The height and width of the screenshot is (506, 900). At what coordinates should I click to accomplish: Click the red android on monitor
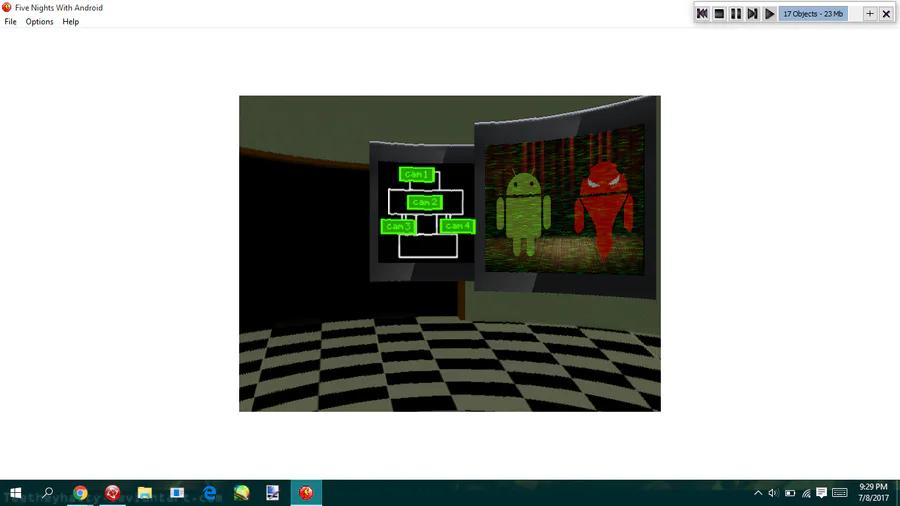604,210
